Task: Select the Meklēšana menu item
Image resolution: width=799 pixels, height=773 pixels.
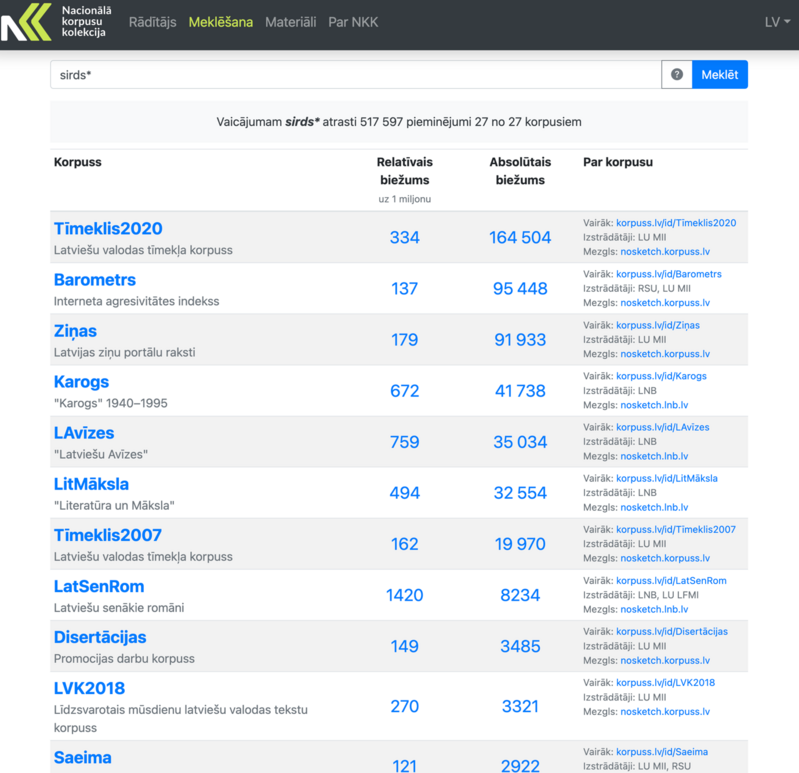Action: coord(221,22)
